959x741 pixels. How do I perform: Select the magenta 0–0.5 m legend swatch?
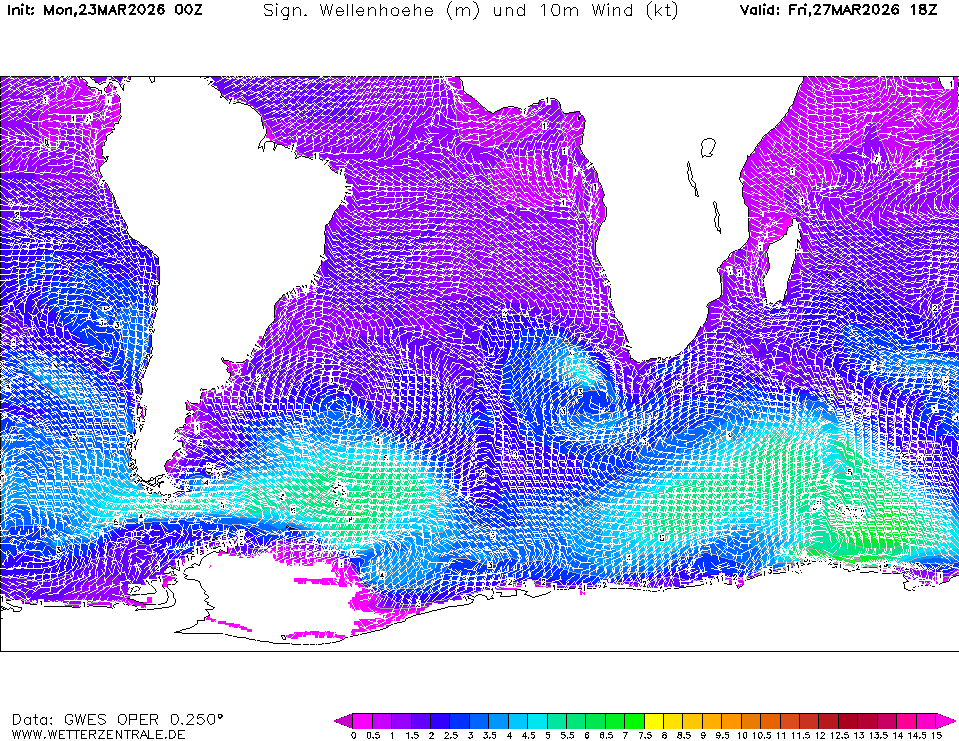(363, 720)
